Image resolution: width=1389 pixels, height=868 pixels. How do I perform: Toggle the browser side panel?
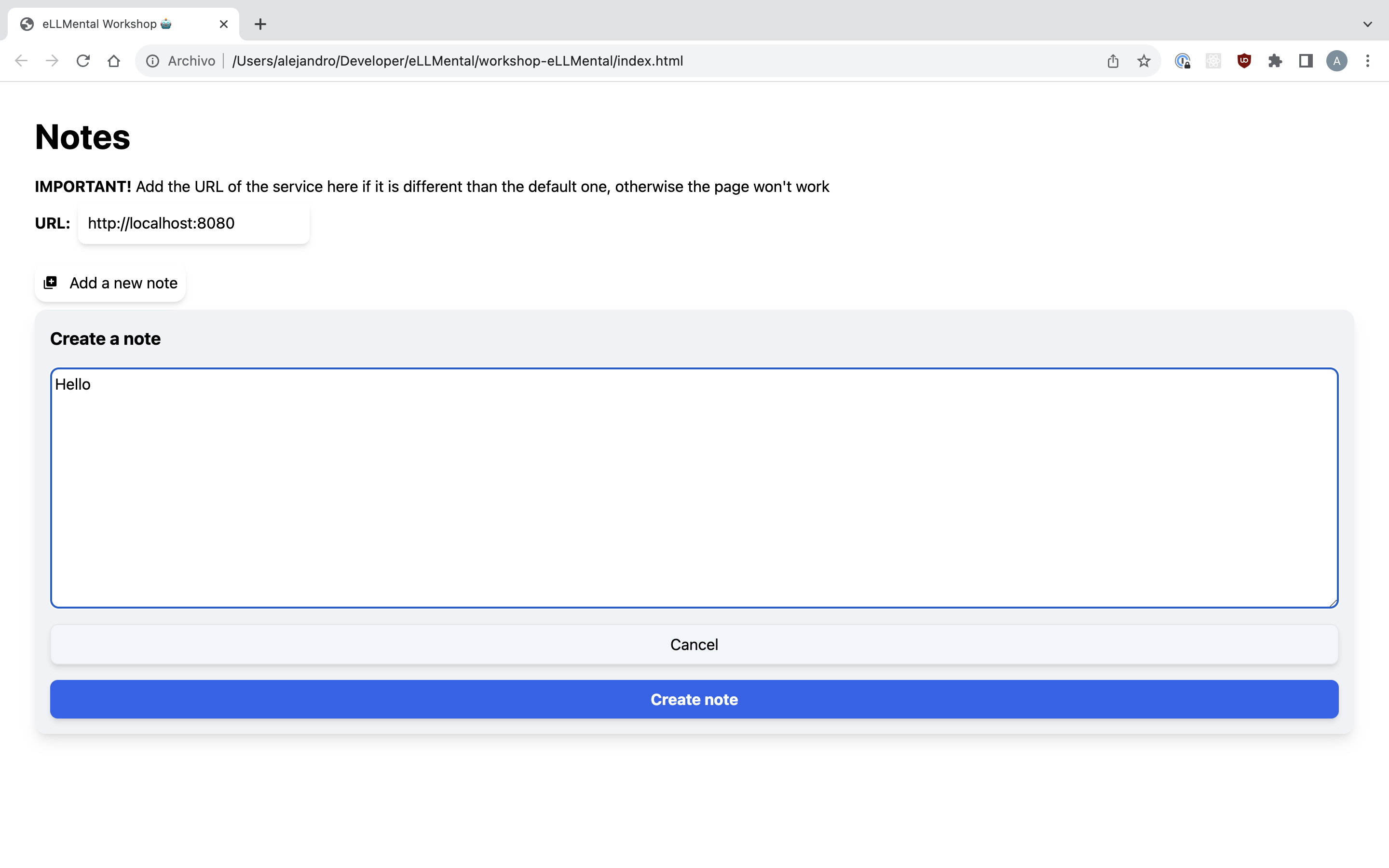pos(1306,61)
